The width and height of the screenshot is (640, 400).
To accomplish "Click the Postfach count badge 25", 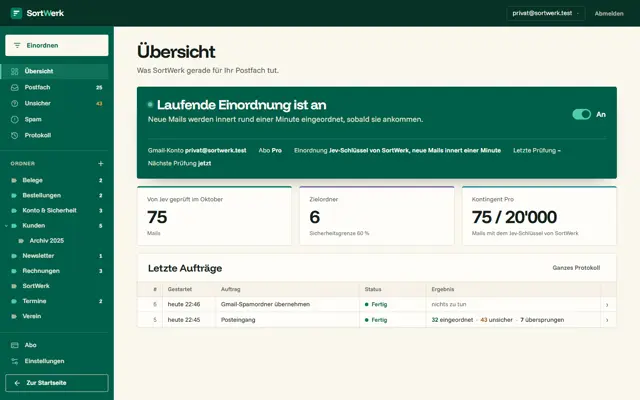I will [x=99, y=88].
